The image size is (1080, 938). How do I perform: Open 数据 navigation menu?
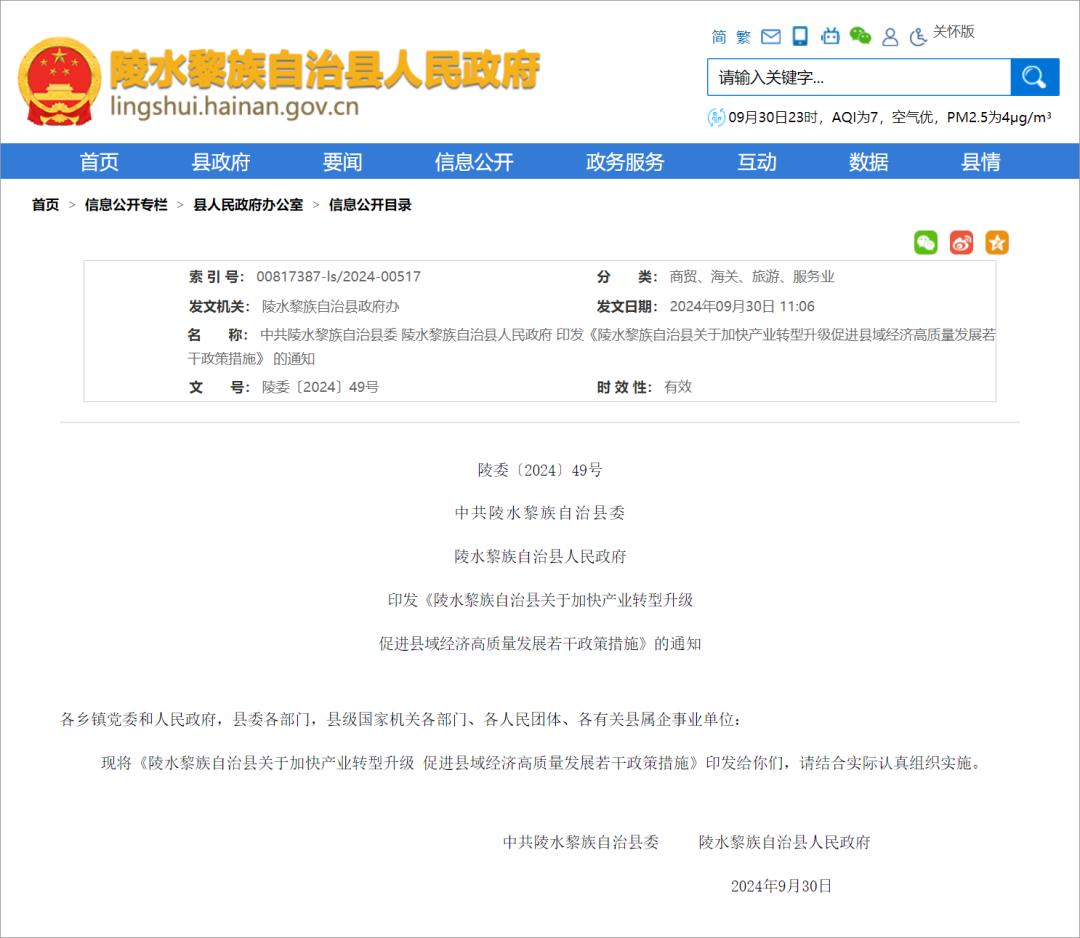(869, 162)
